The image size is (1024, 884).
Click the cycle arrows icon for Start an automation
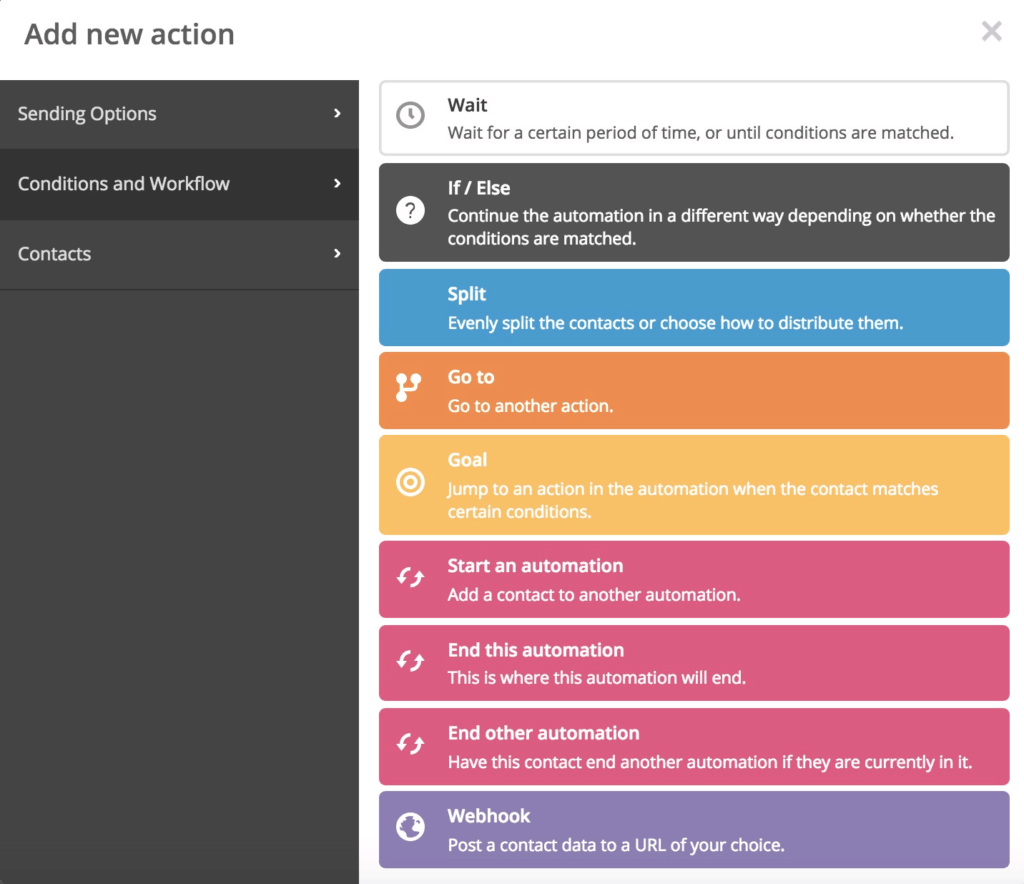click(410, 578)
